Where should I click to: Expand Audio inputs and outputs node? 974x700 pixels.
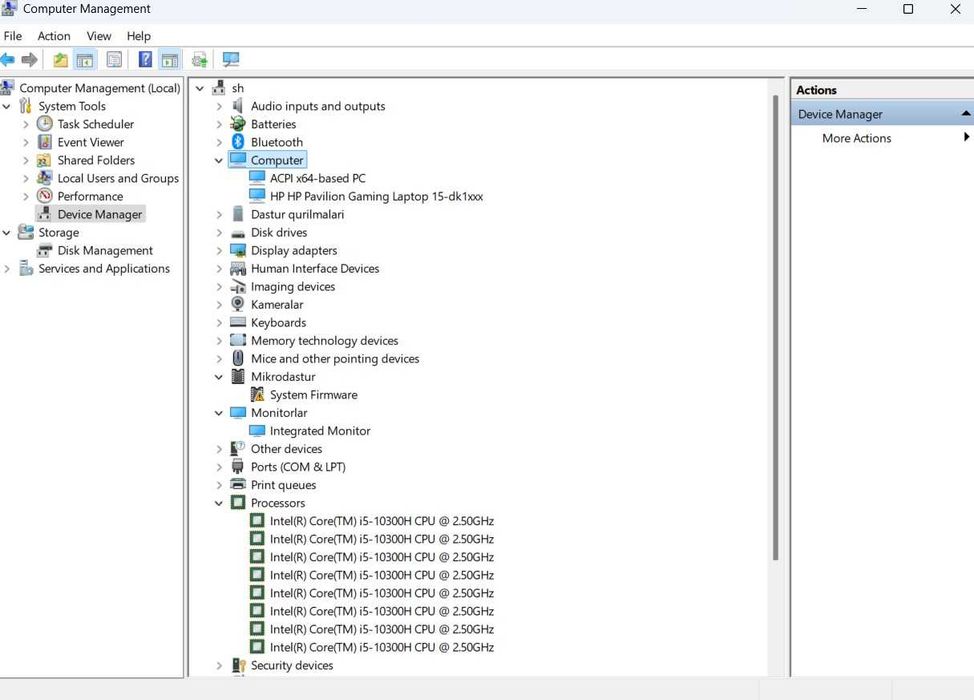click(219, 107)
